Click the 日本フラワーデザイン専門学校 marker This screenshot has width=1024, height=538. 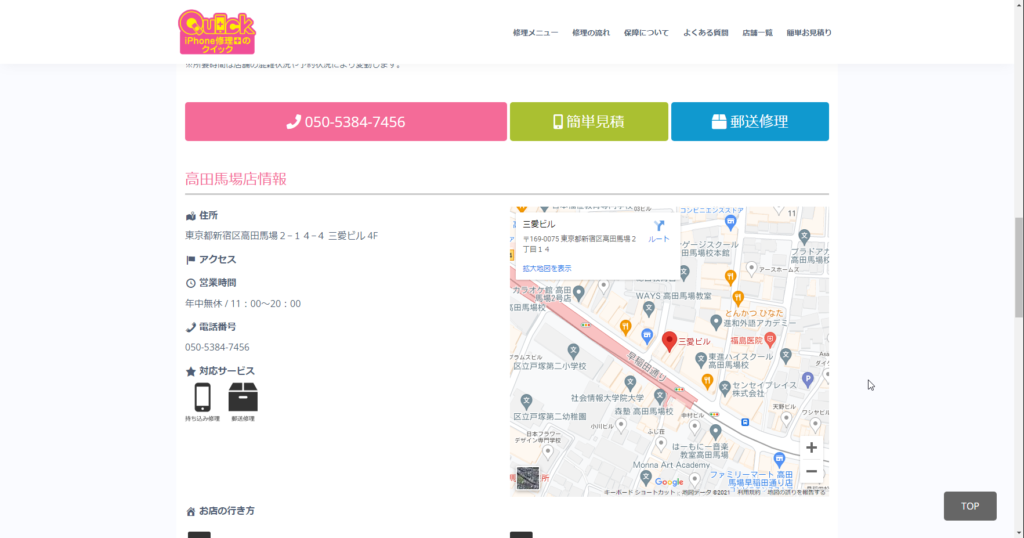547,451
